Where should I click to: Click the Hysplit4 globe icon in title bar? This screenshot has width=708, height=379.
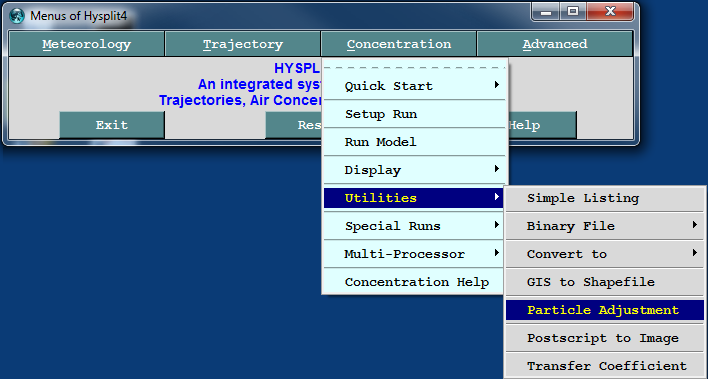pyautogui.click(x=17, y=16)
